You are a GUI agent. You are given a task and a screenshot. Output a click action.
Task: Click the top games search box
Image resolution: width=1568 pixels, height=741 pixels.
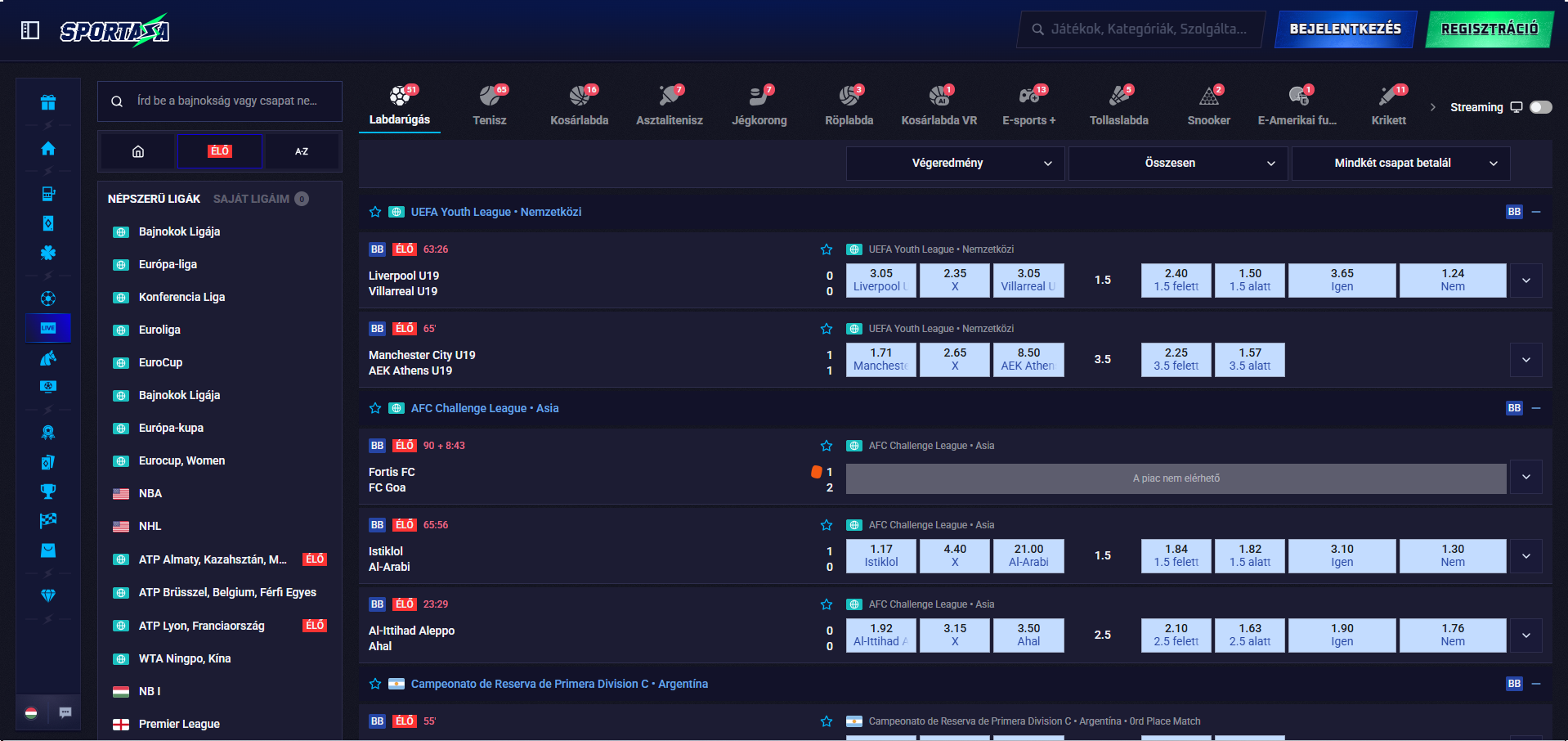click(1141, 29)
